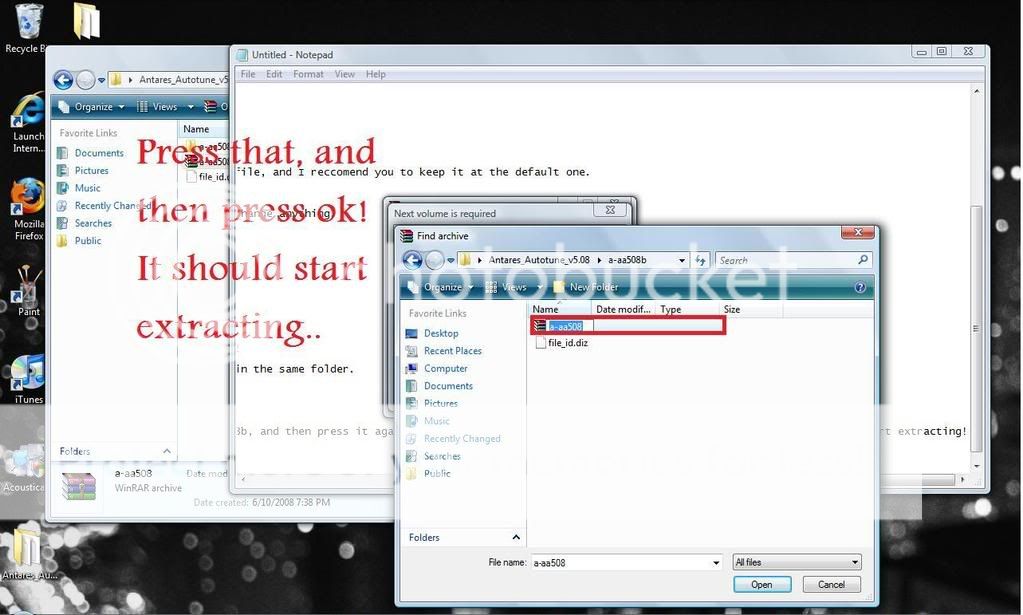Expand the All files type dropdown
This screenshot has height=615, width=1023.
pyautogui.click(x=796, y=563)
